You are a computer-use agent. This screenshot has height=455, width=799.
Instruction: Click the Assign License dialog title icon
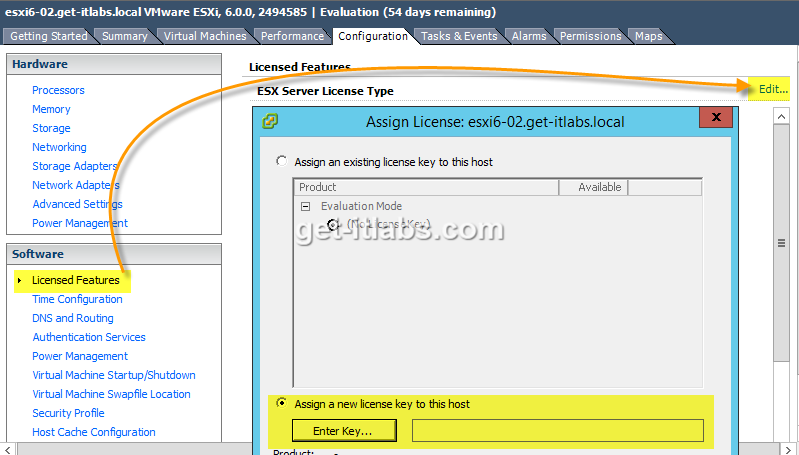(x=270, y=122)
